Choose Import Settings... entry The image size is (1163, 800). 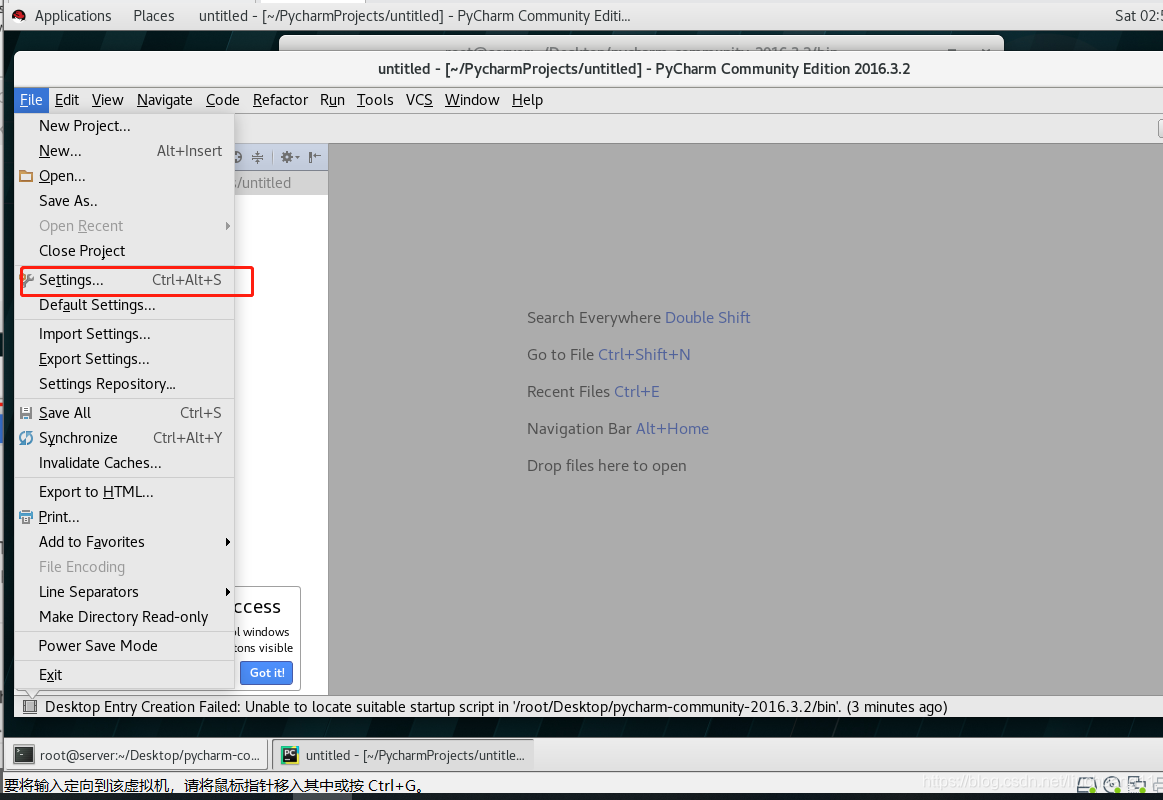[x=125, y=334]
